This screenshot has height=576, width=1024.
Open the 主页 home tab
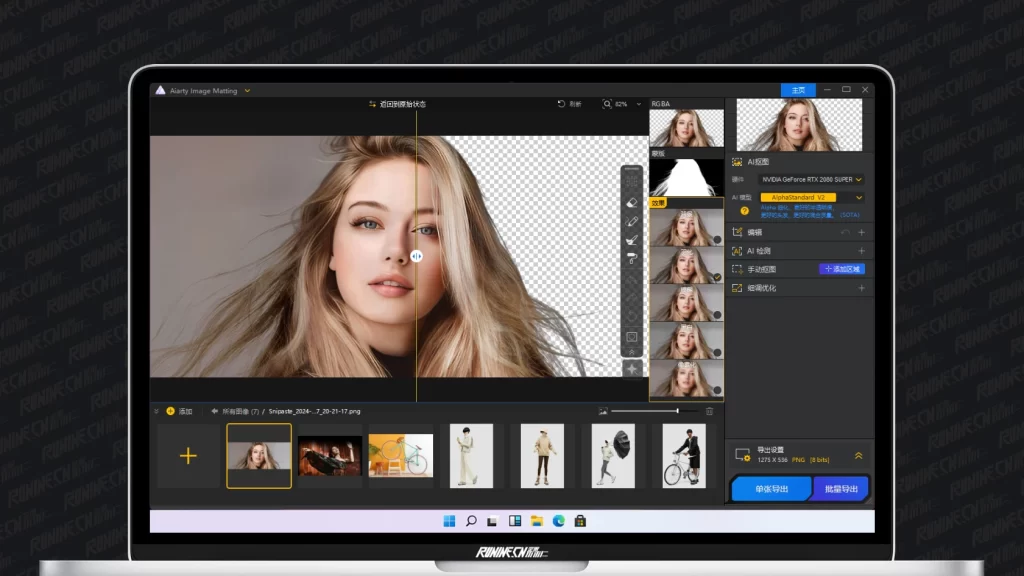(798, 90)
